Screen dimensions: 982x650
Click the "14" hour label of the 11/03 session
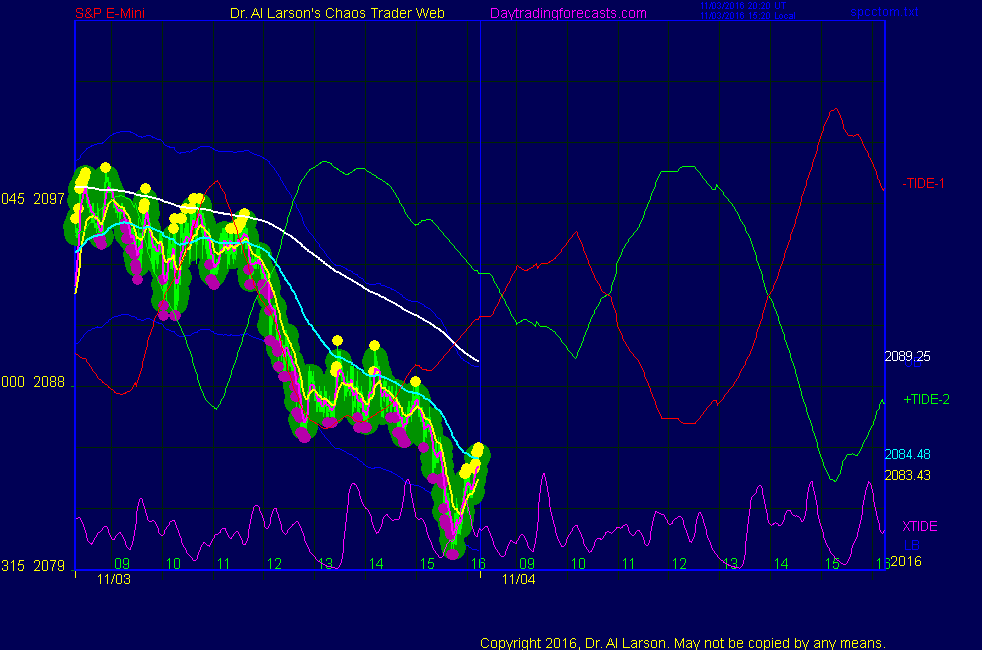coord(376,564)
